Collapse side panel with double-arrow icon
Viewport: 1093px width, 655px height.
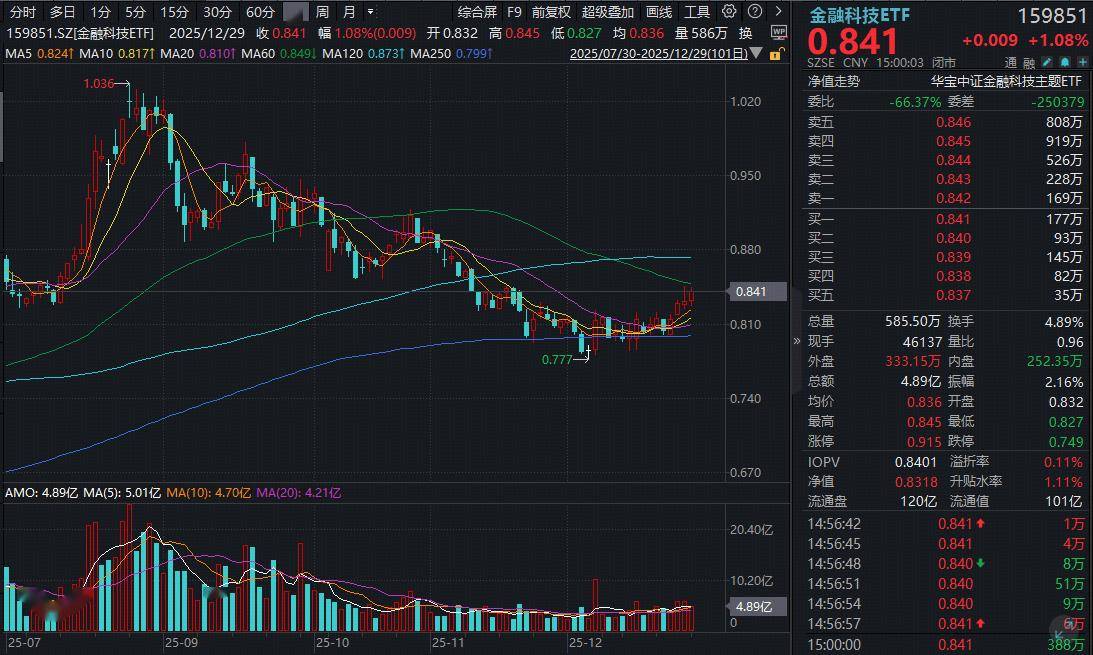click(x=796, y=340)
